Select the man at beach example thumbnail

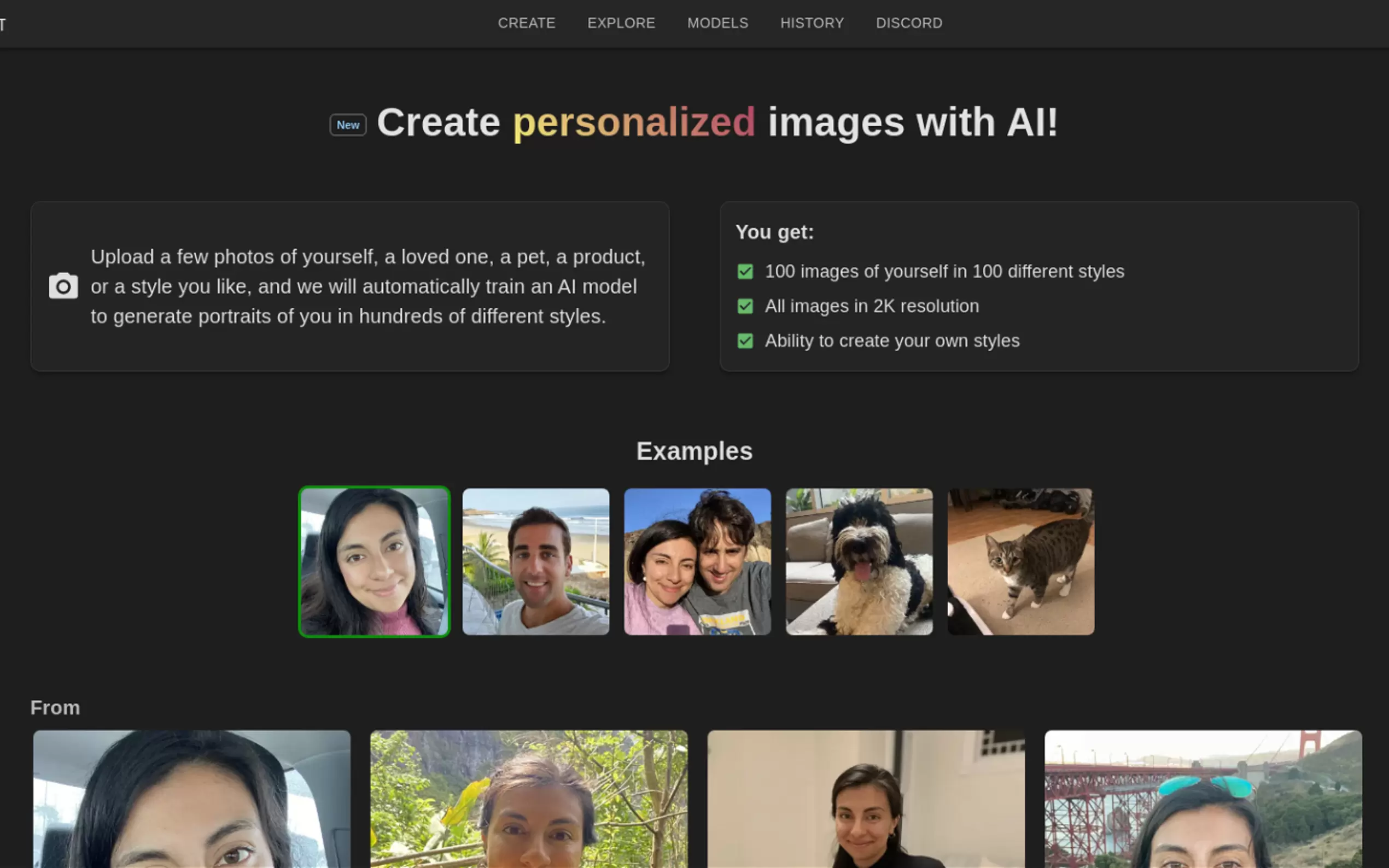tap(536, 561)
